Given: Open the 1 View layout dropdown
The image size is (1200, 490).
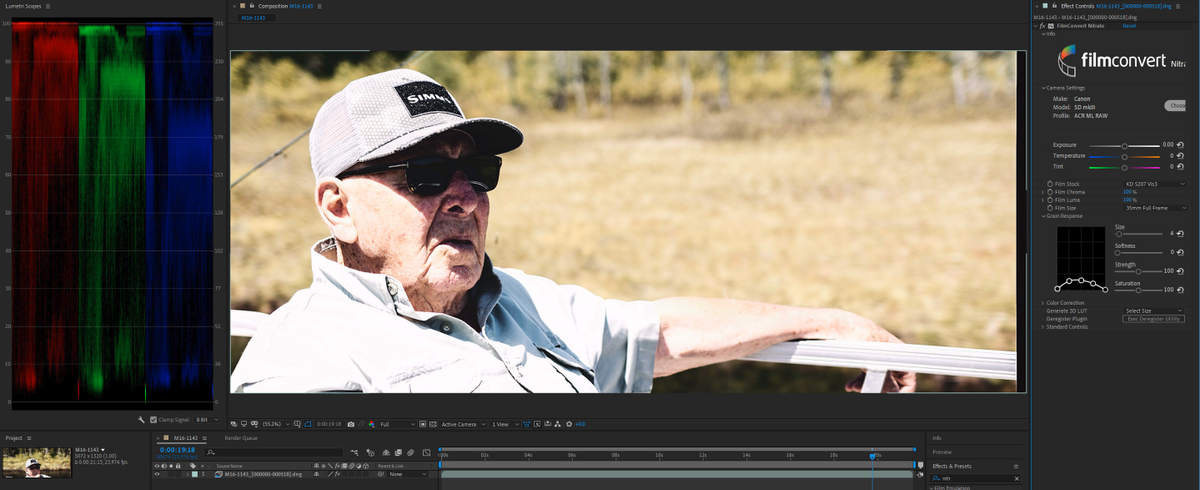Looking at the screenshot, I should [506, 424].
